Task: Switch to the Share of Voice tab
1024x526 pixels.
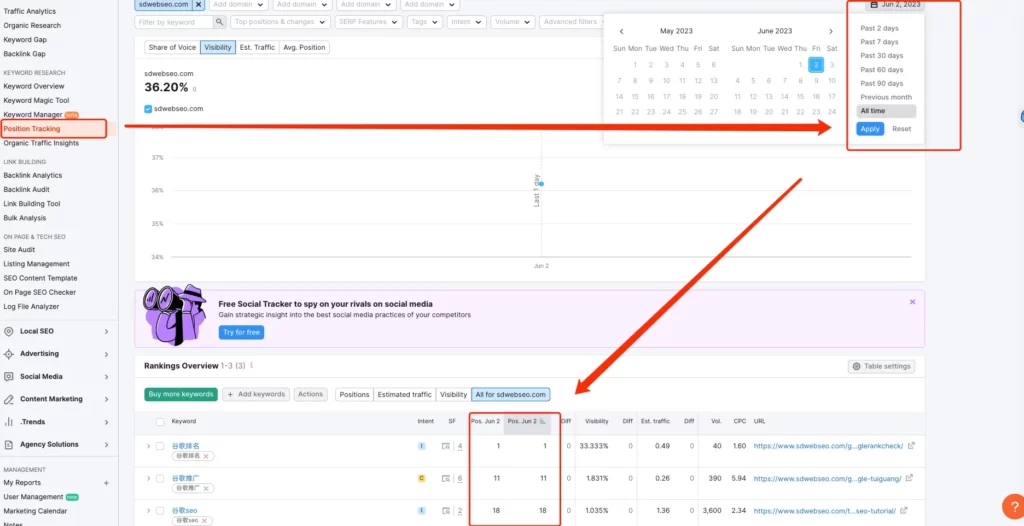Action: point(172,48)
